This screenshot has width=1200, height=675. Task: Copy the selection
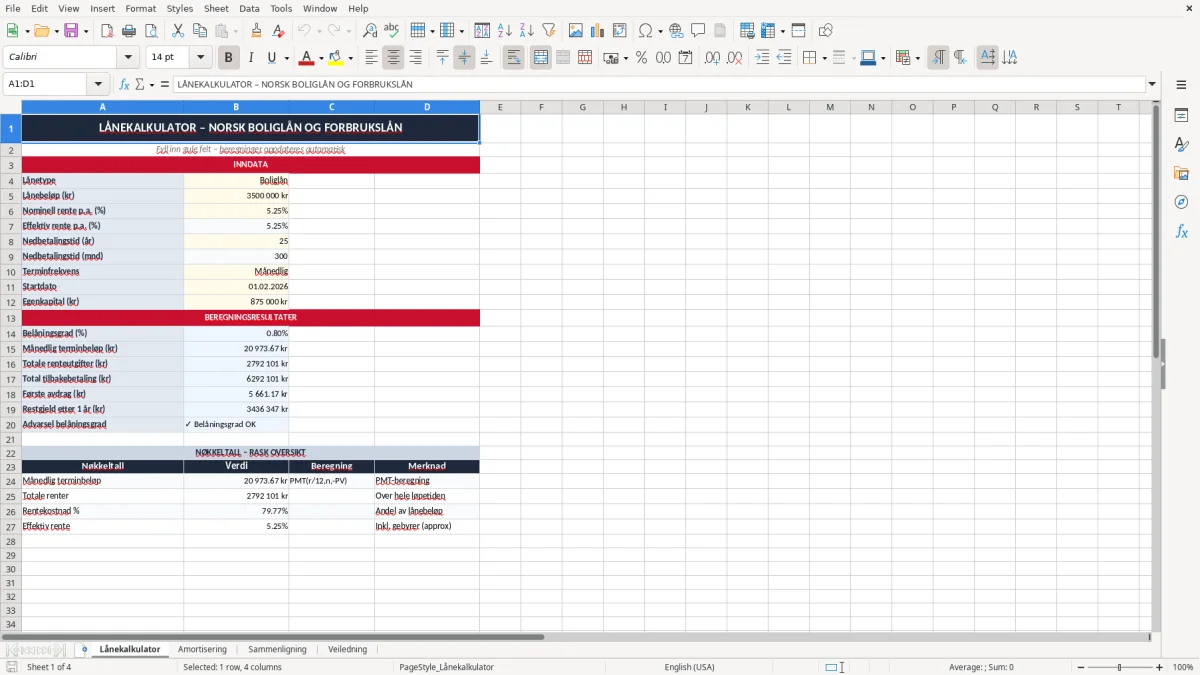[x=199, y=31]
